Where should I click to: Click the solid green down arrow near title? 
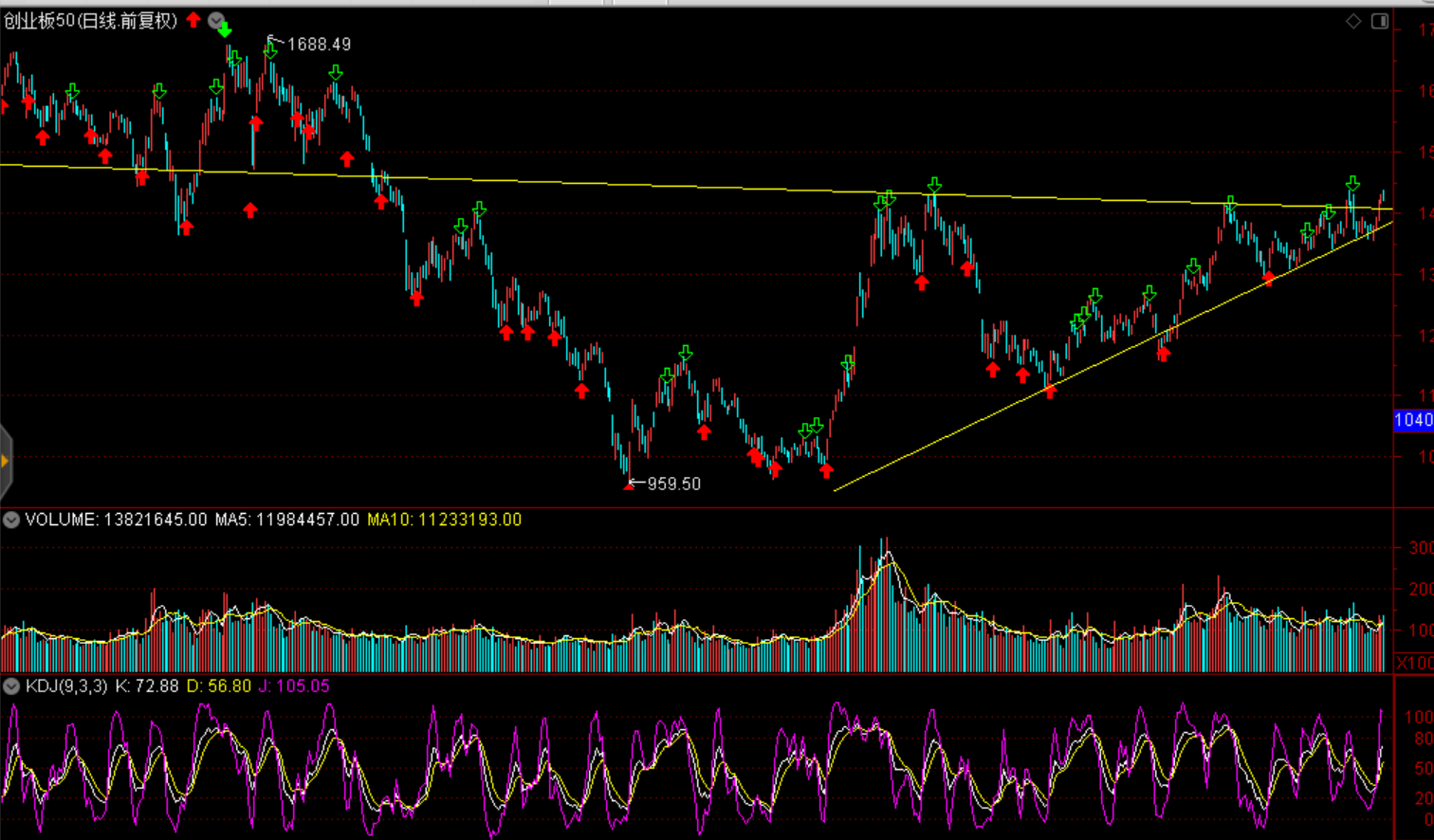coord(225,30)
